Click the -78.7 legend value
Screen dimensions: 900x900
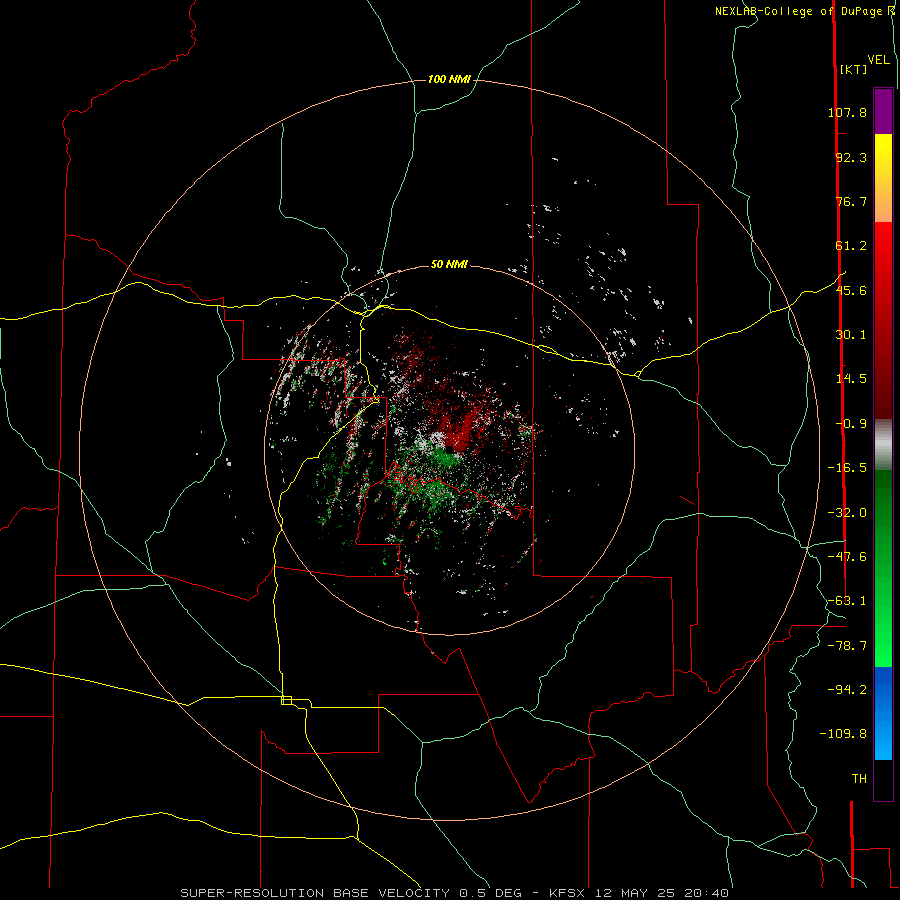tap(847, 646)
